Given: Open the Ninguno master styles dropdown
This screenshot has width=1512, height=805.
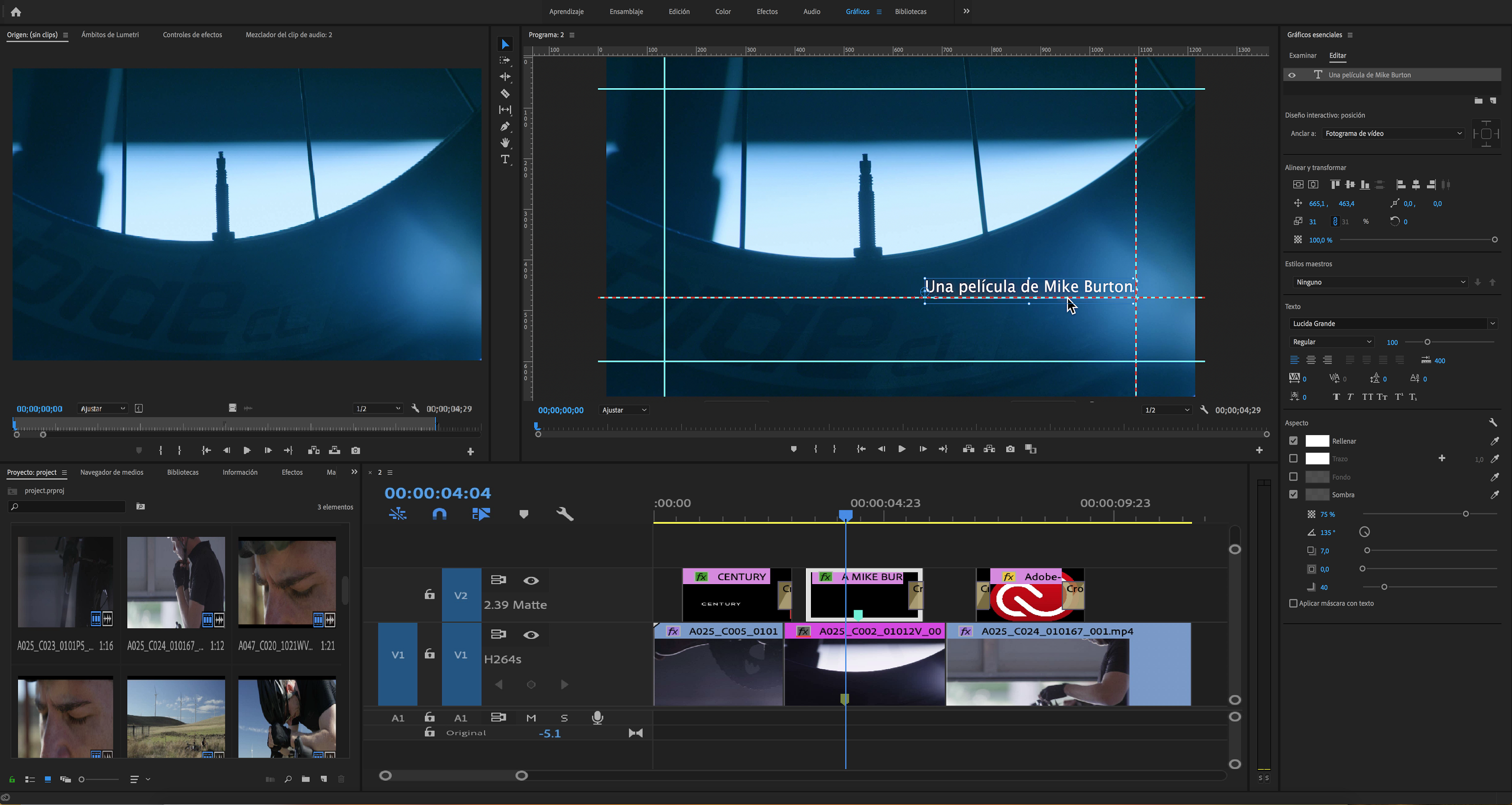Looking at the screenshot, I should pos(1379,282).
